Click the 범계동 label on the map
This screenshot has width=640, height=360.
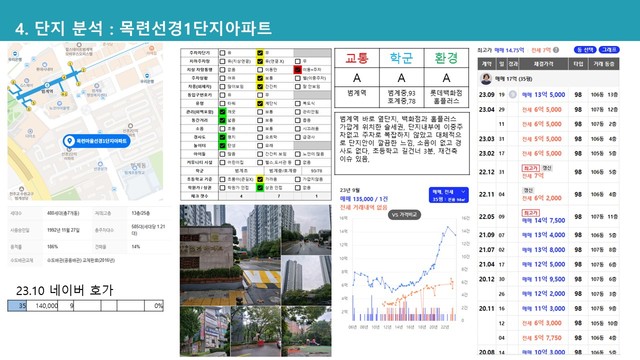(x=138, y=165)
